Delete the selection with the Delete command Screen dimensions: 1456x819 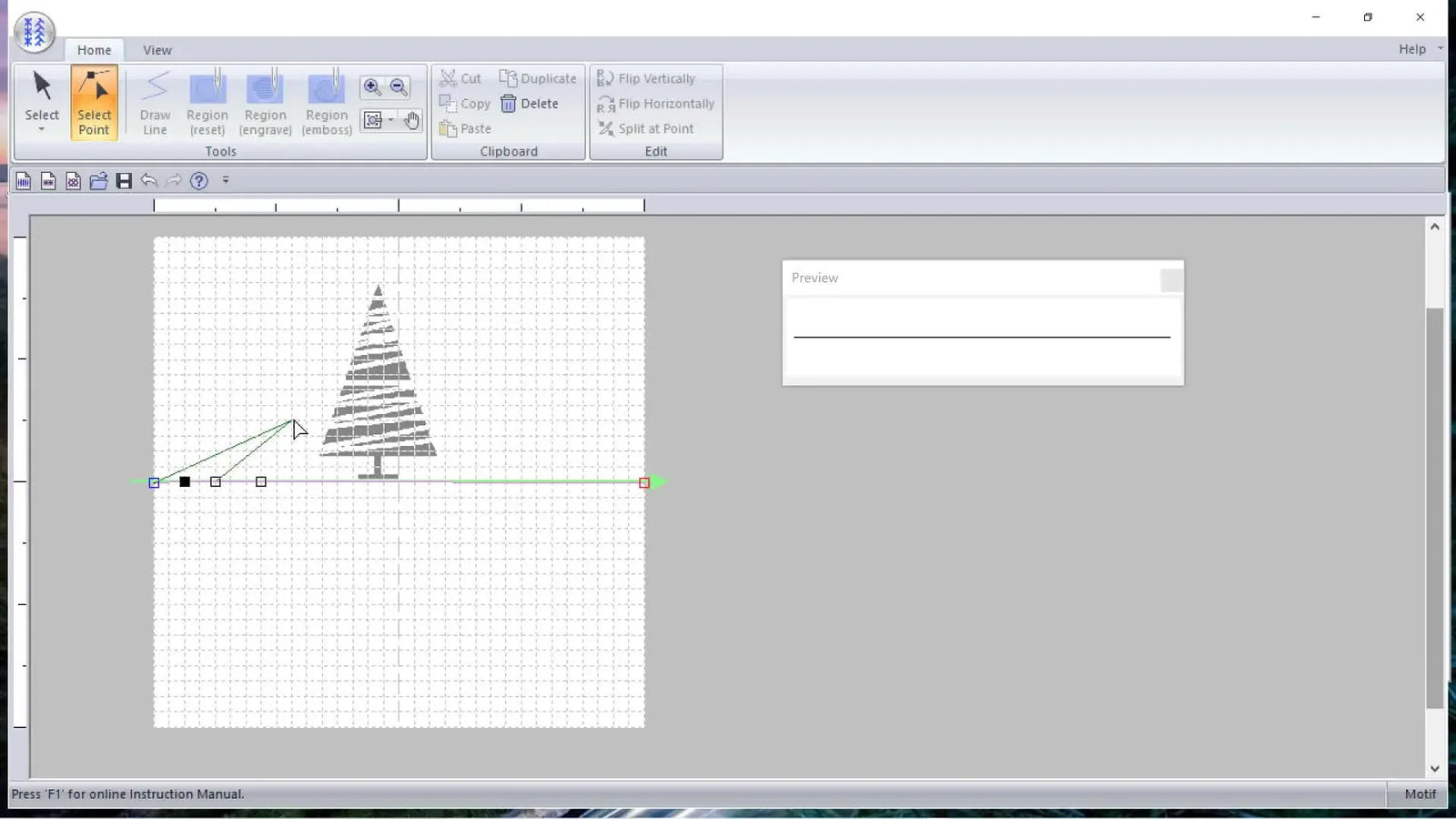click(x=531, y=103)
